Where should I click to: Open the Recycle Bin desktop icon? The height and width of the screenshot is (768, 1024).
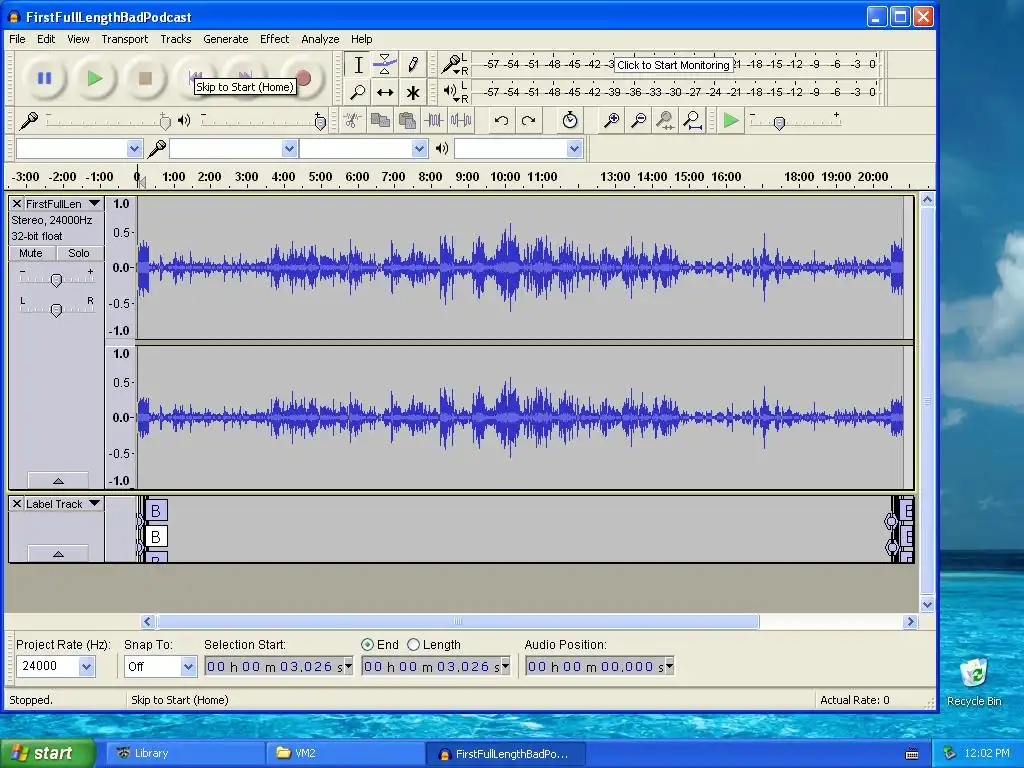974,682
